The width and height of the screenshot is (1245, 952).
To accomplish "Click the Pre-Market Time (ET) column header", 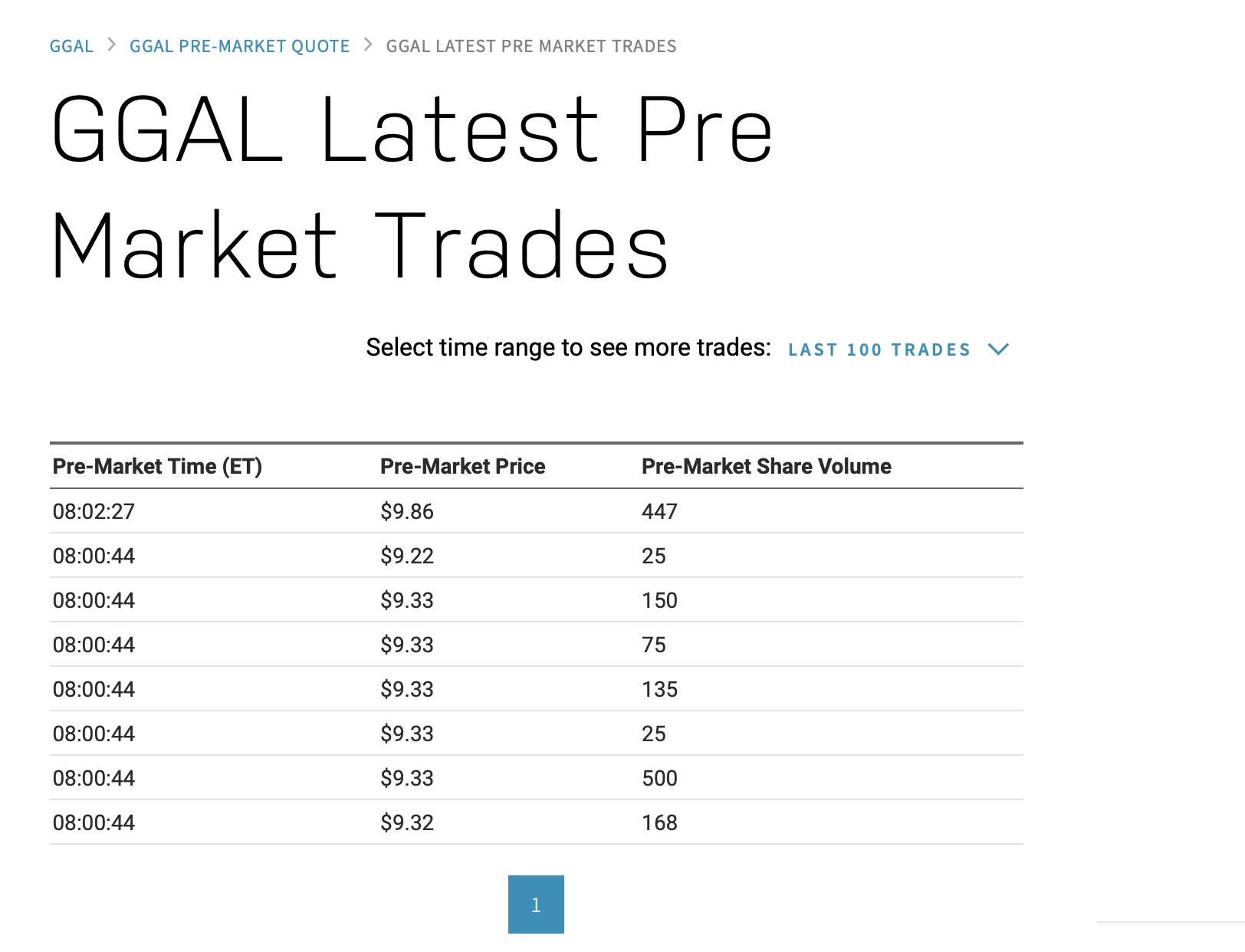I will [157, 466].
